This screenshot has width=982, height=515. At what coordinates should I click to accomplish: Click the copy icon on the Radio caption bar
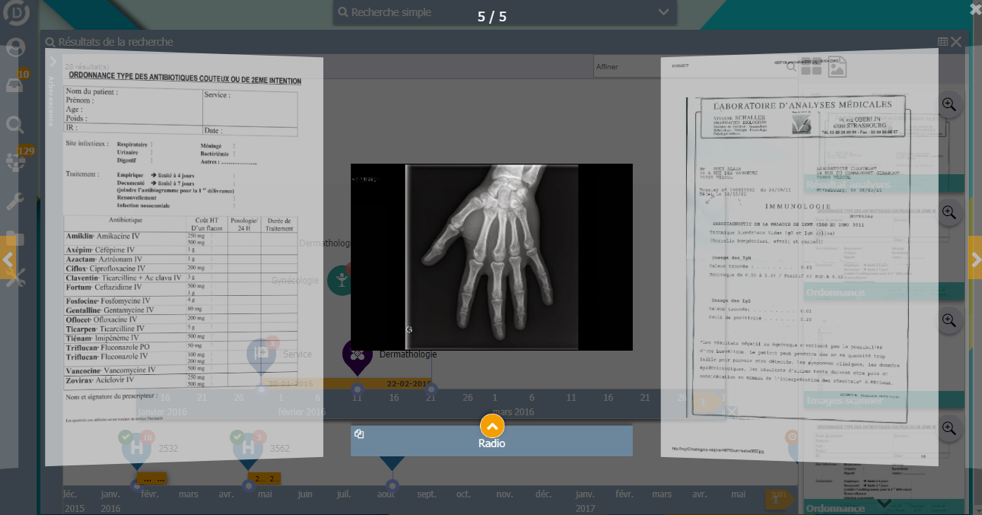tap(359, 434)
